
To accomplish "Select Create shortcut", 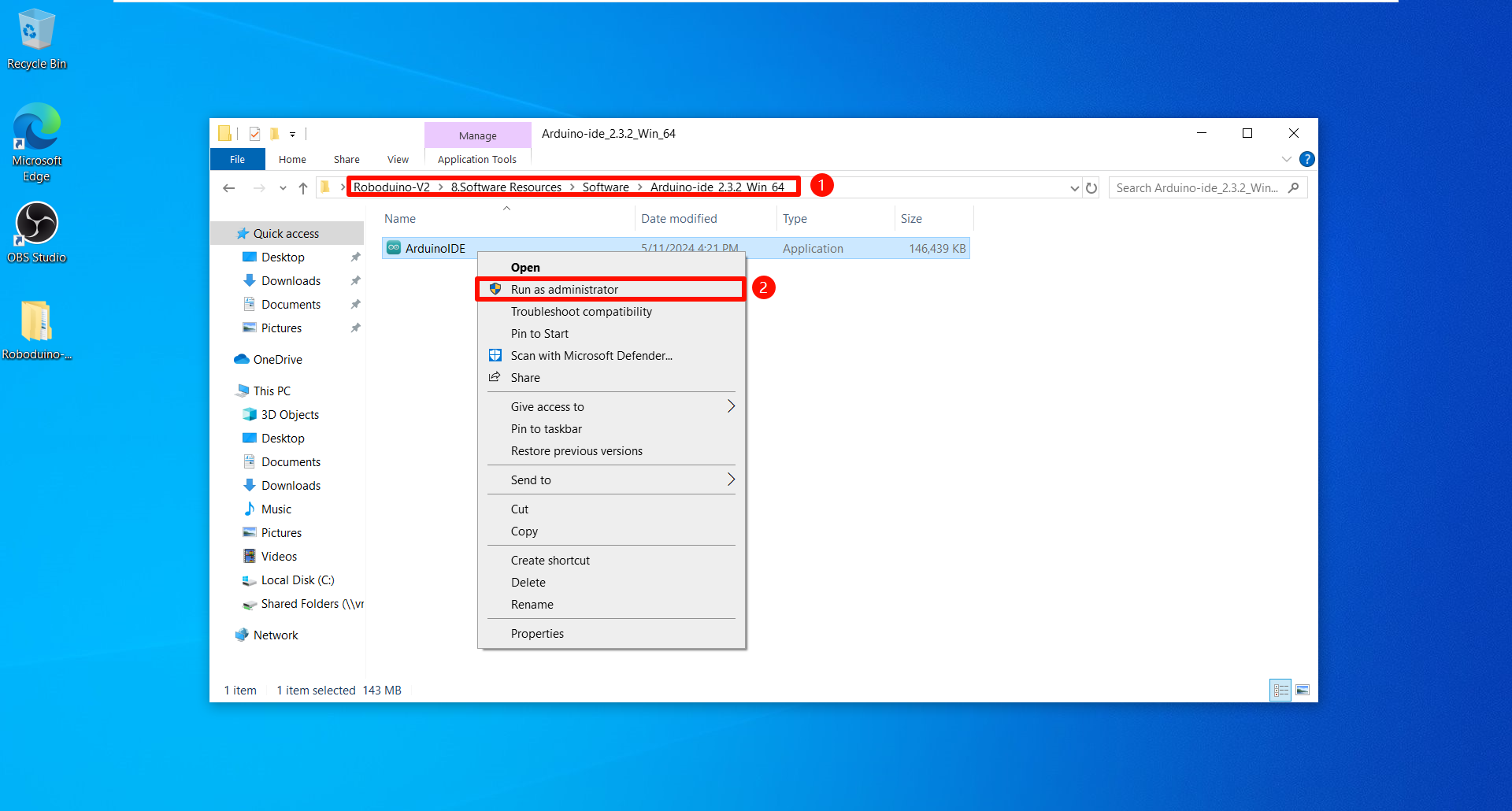I will 611,561.
